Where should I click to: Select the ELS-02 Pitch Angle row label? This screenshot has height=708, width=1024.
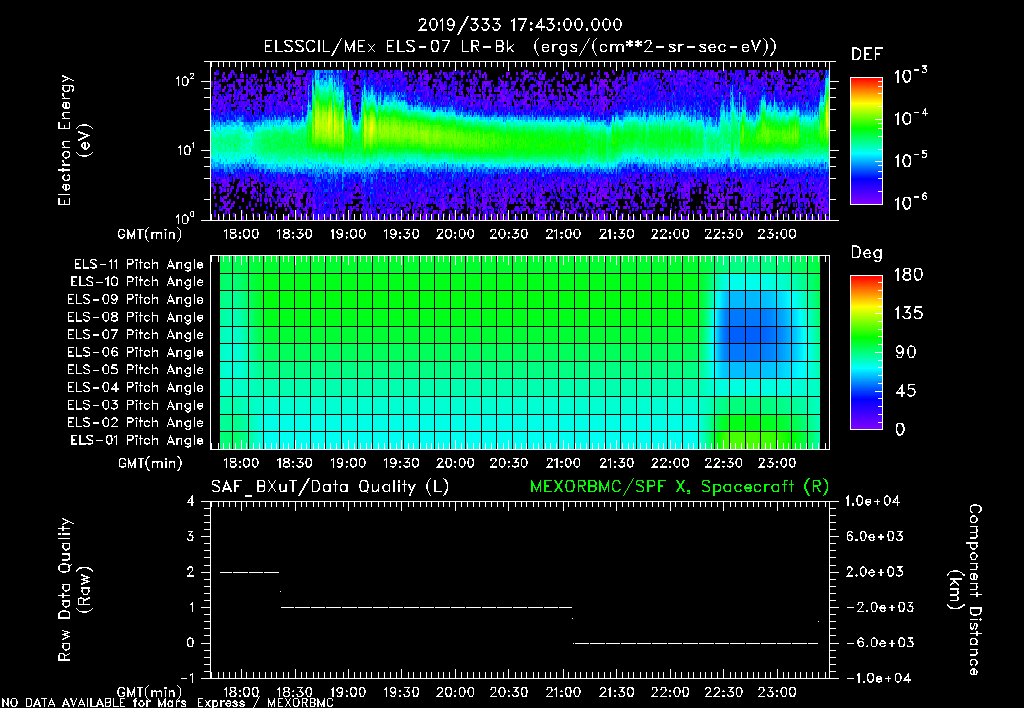136,423
